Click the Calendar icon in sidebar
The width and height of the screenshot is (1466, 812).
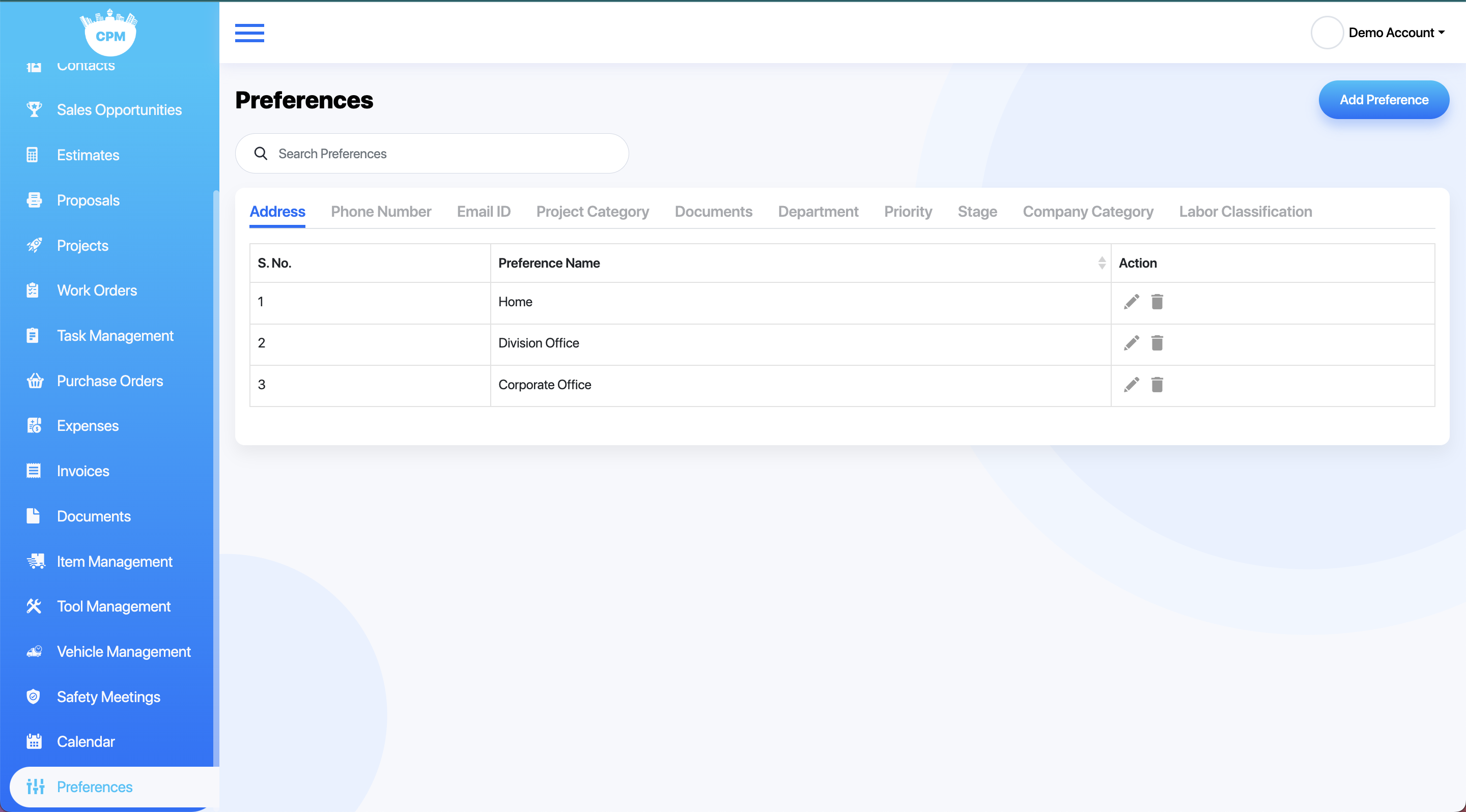coord(34,741)
